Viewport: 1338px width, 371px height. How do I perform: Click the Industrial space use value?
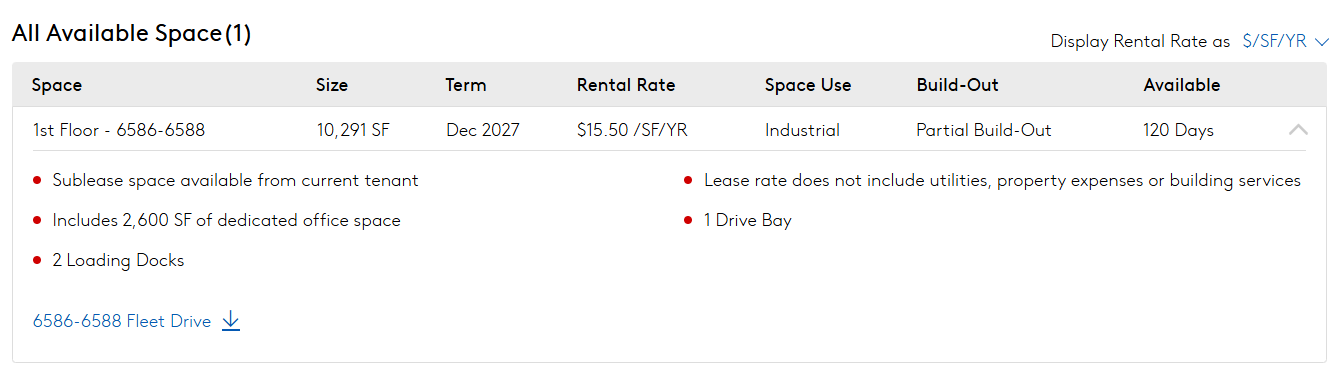click(802, 130)
